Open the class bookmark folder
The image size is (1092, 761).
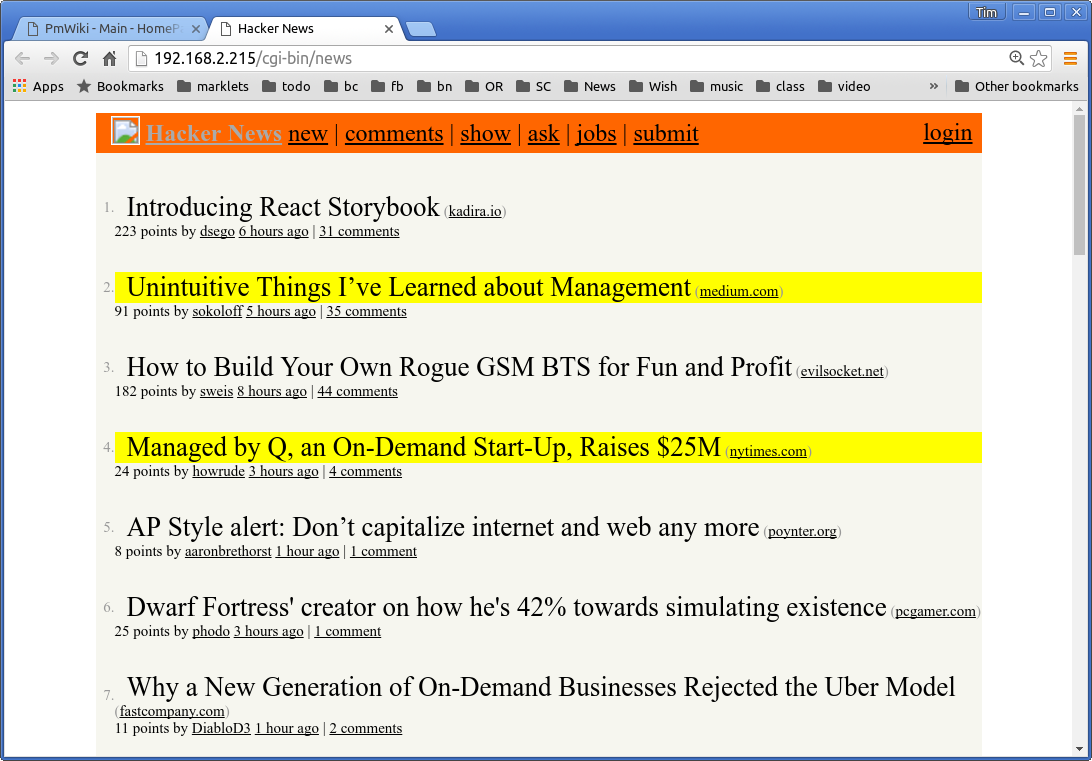tap(780, 86)
